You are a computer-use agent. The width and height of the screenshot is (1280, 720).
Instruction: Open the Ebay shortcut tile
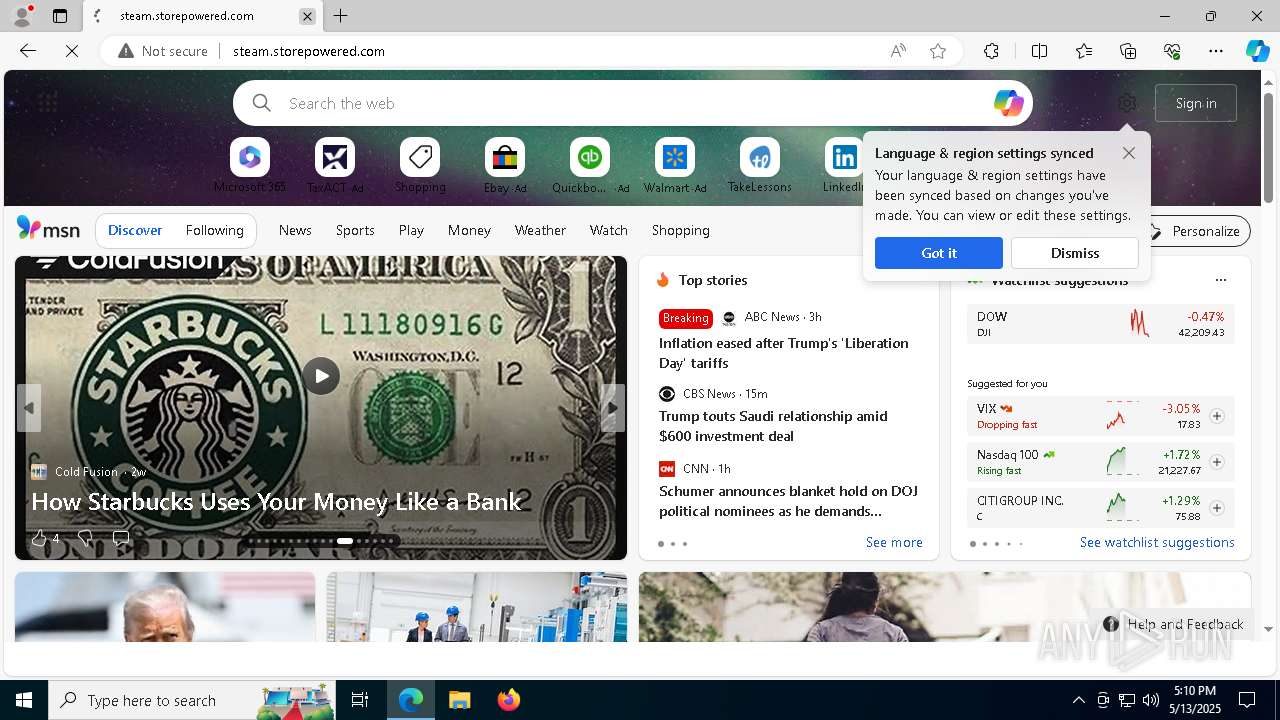(505, 158)
